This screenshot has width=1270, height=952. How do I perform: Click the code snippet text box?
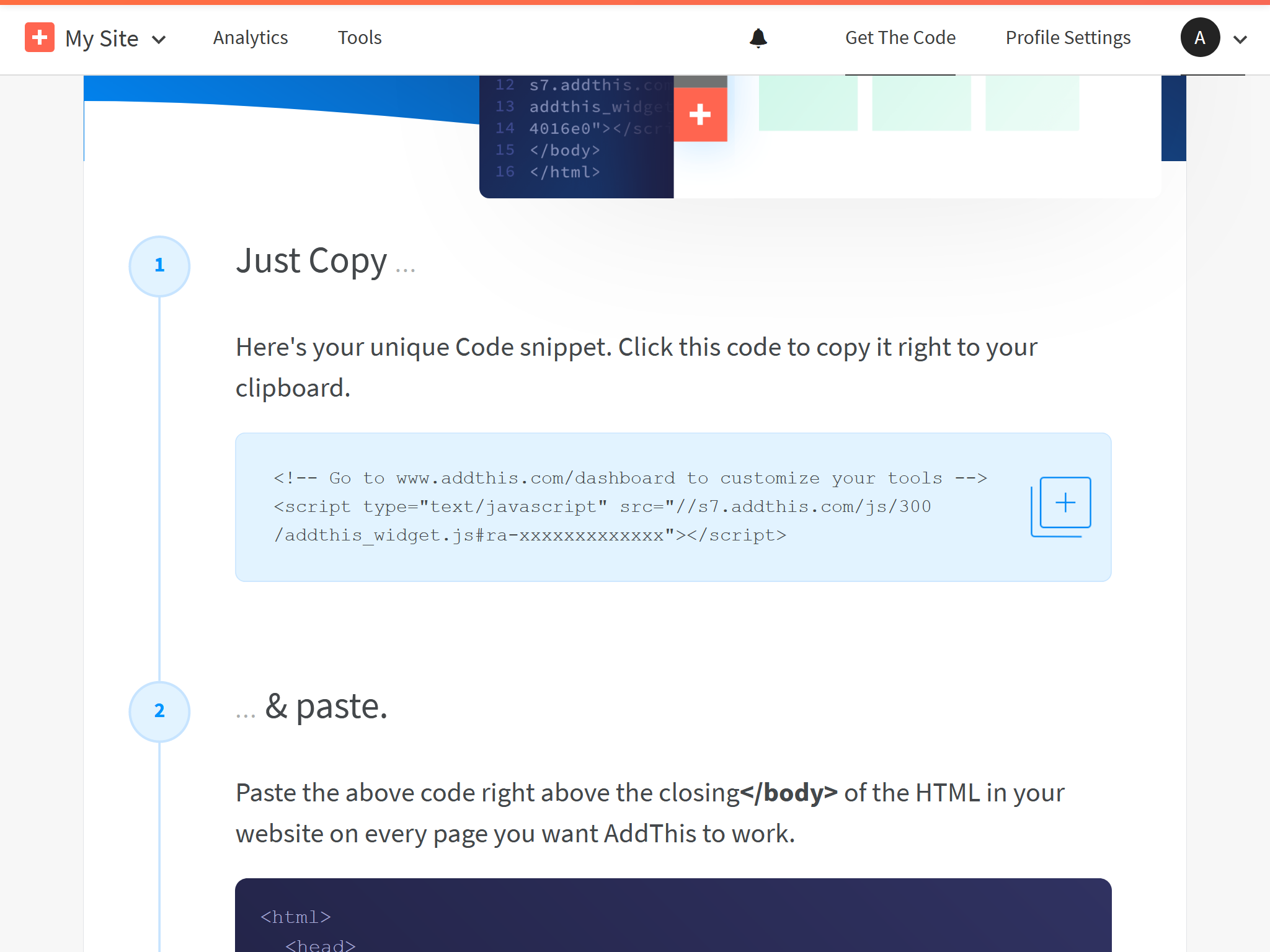click(x=673, y=507)
